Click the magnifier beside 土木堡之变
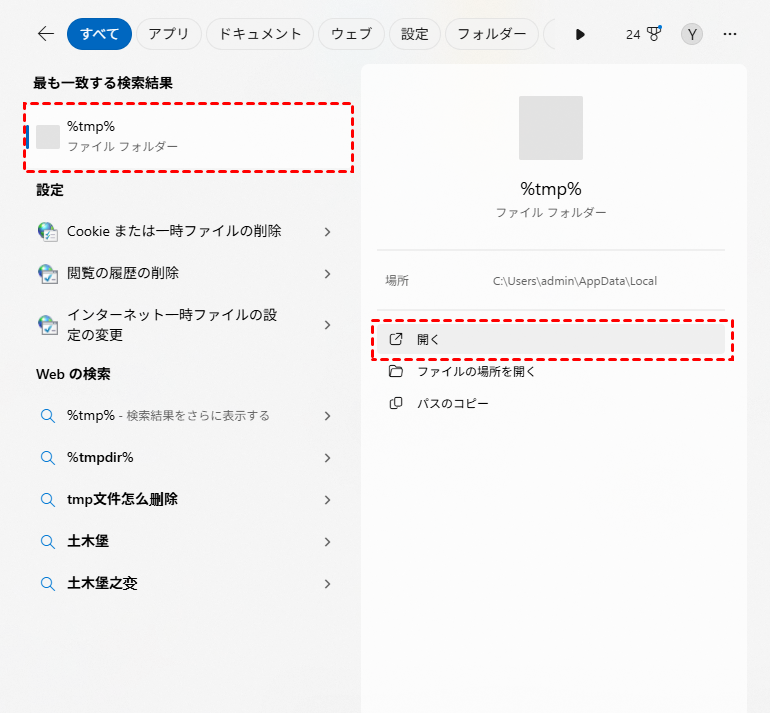This screenshot has width=770, height=713. (x=48, y=584)
